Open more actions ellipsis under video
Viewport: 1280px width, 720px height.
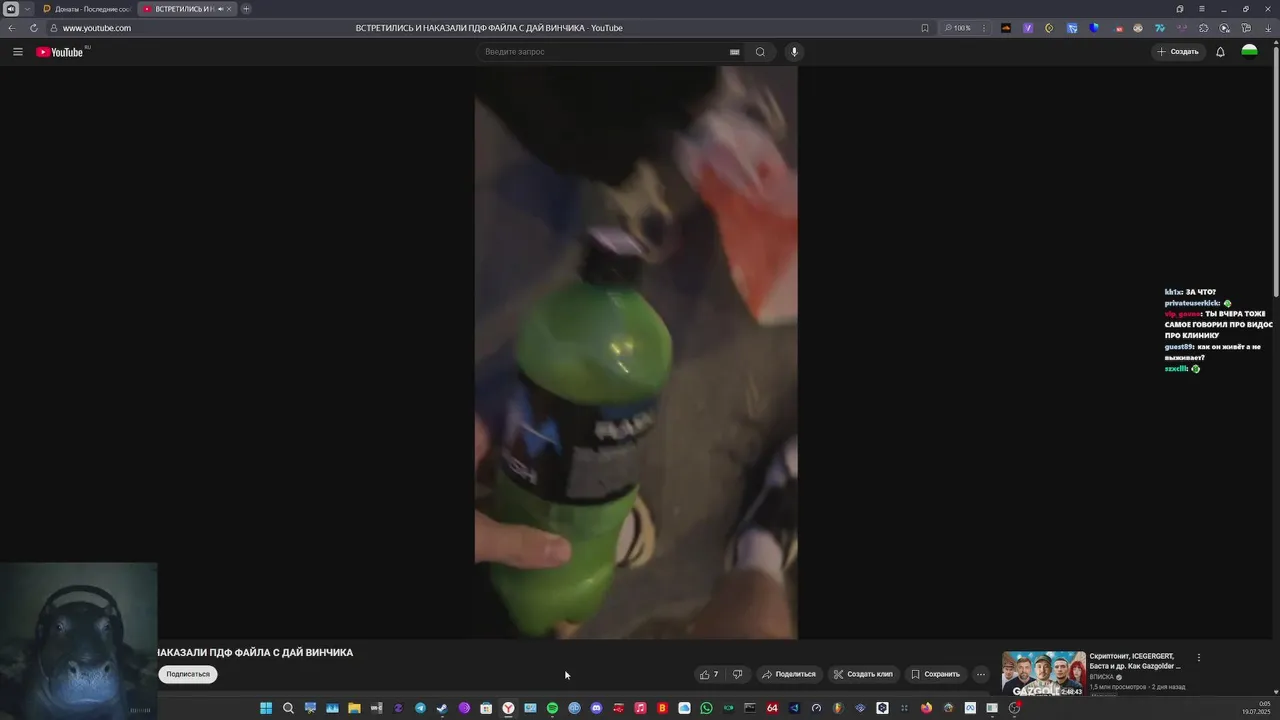click(981, 674)
